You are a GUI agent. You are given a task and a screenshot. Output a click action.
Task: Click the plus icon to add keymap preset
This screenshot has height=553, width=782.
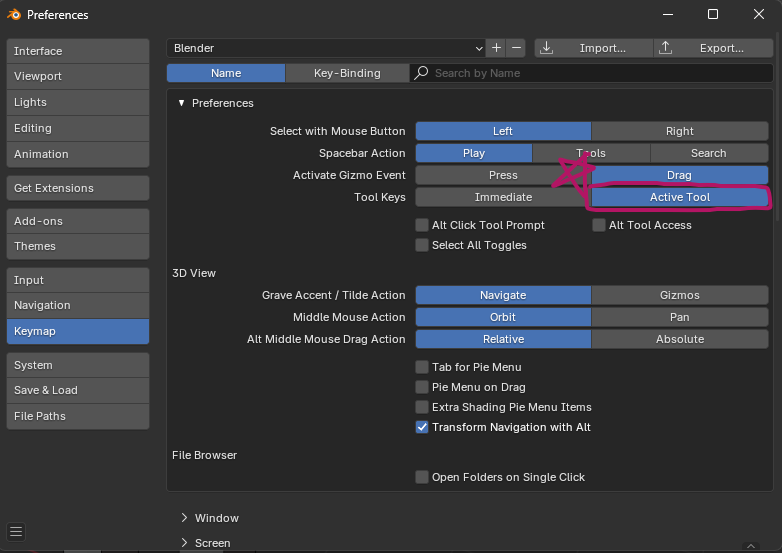point(496,48)
